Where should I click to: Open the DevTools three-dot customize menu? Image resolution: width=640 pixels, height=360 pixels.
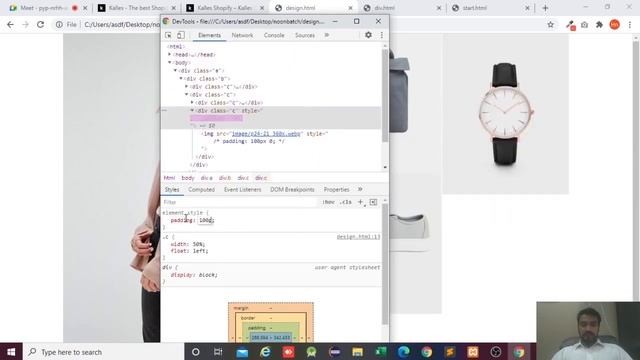(382, 35)
